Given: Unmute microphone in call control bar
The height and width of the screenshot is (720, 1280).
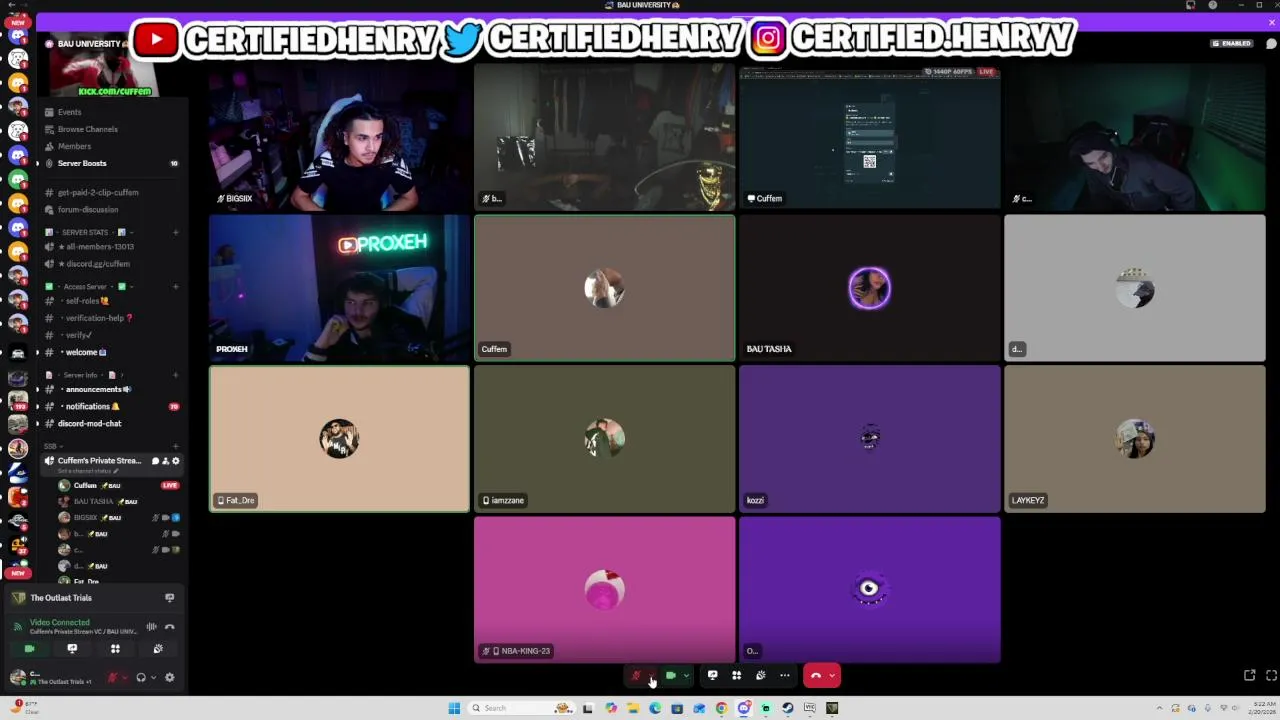Looking at the screenshot, I should click(x=636, y=676).
